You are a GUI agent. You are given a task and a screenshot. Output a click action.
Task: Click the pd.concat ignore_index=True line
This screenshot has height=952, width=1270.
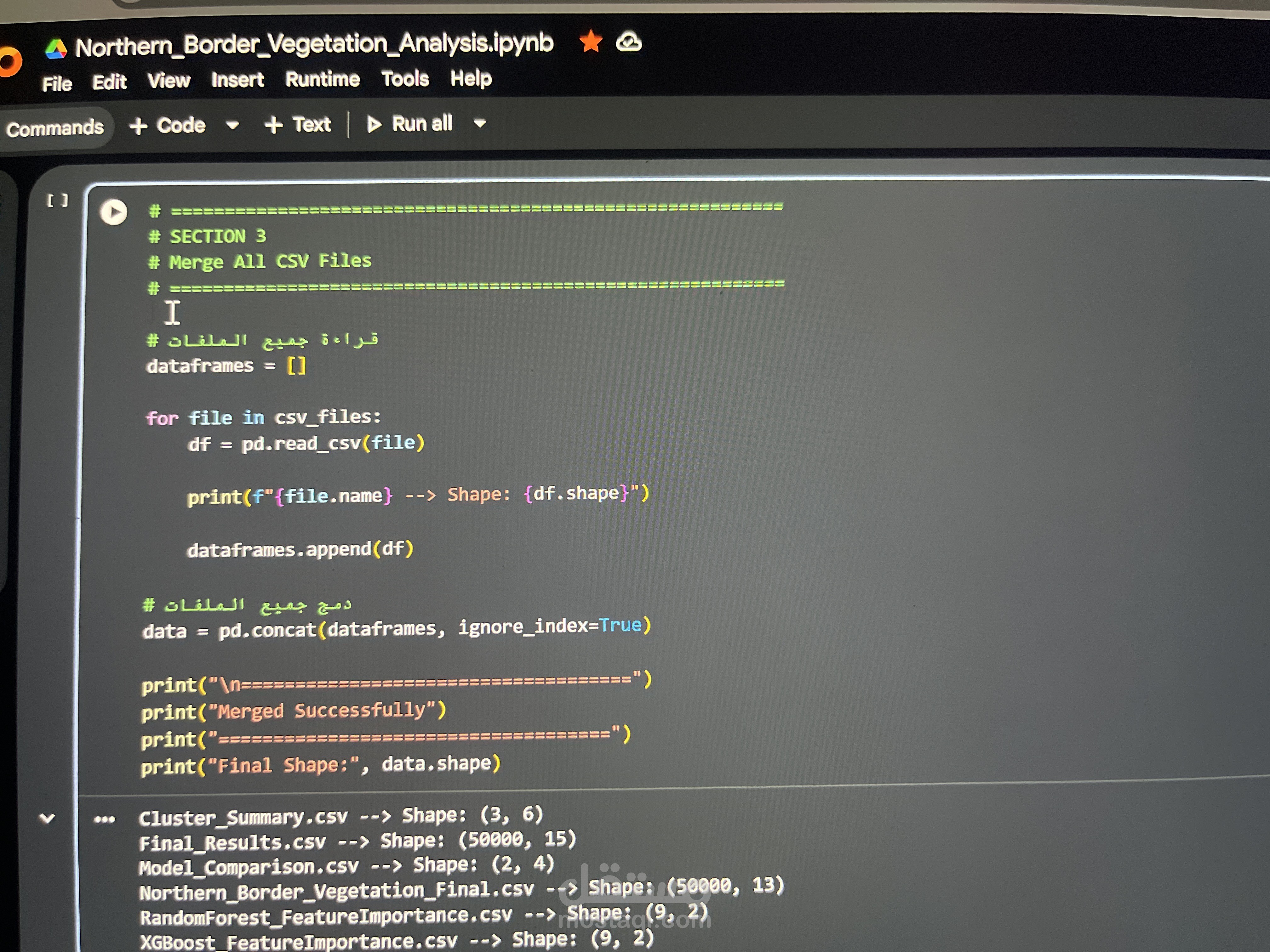pos(397,628)
